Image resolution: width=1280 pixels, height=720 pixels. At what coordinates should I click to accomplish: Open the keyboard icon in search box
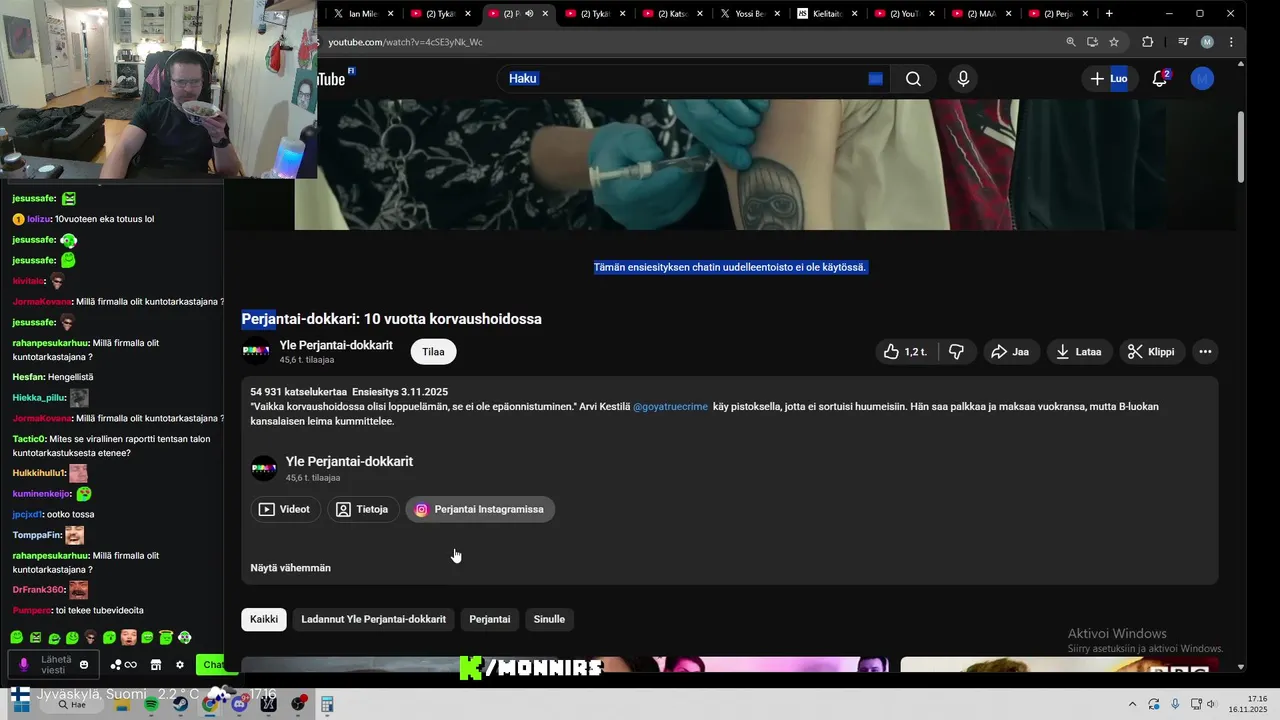coord(875,79)
